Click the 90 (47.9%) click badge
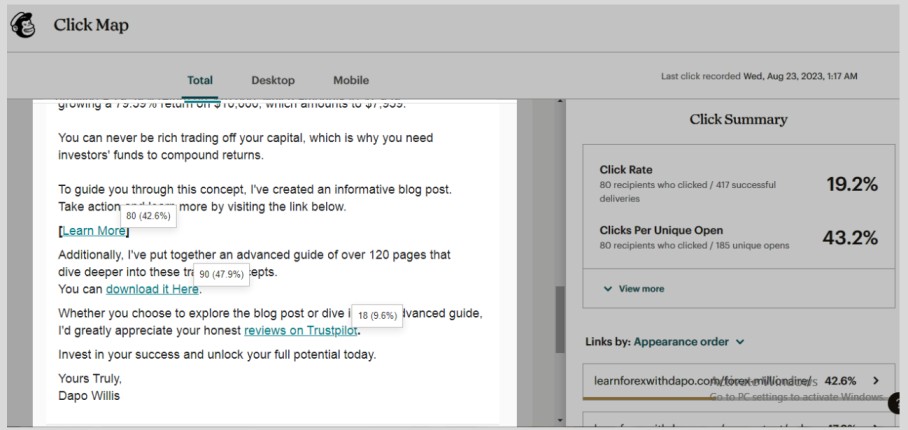The image size is (908, 430). tap(221, 275)
